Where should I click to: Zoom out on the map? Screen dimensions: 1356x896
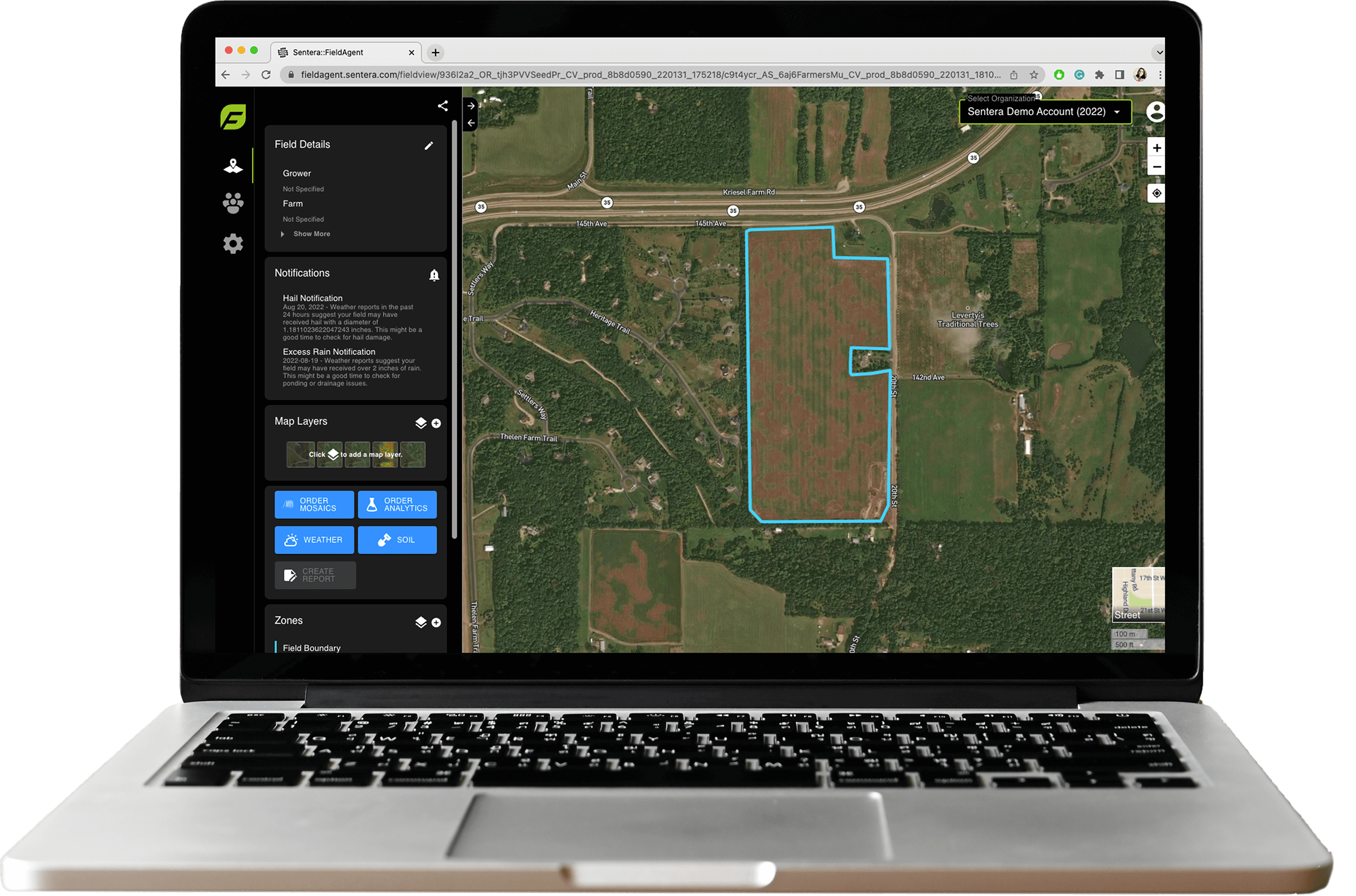tap(1157, 167)
